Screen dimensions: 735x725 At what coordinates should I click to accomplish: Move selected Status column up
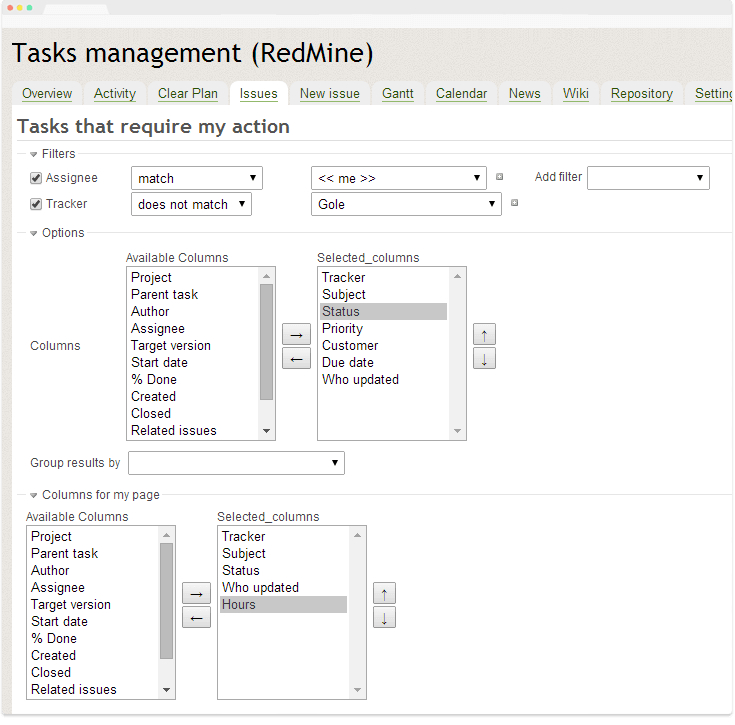click(x=484, y=334)
